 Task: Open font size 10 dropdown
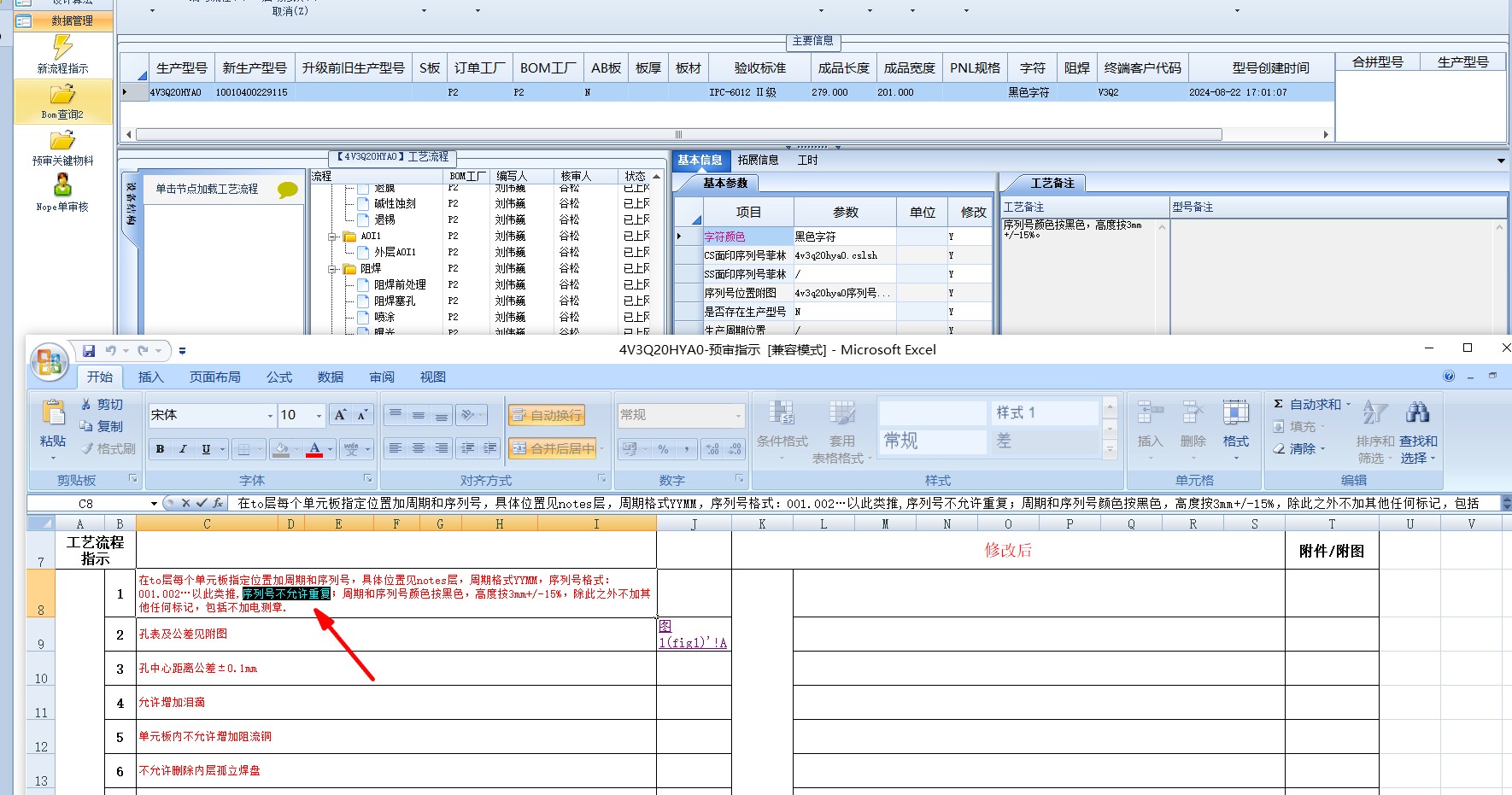click(319, 416)
